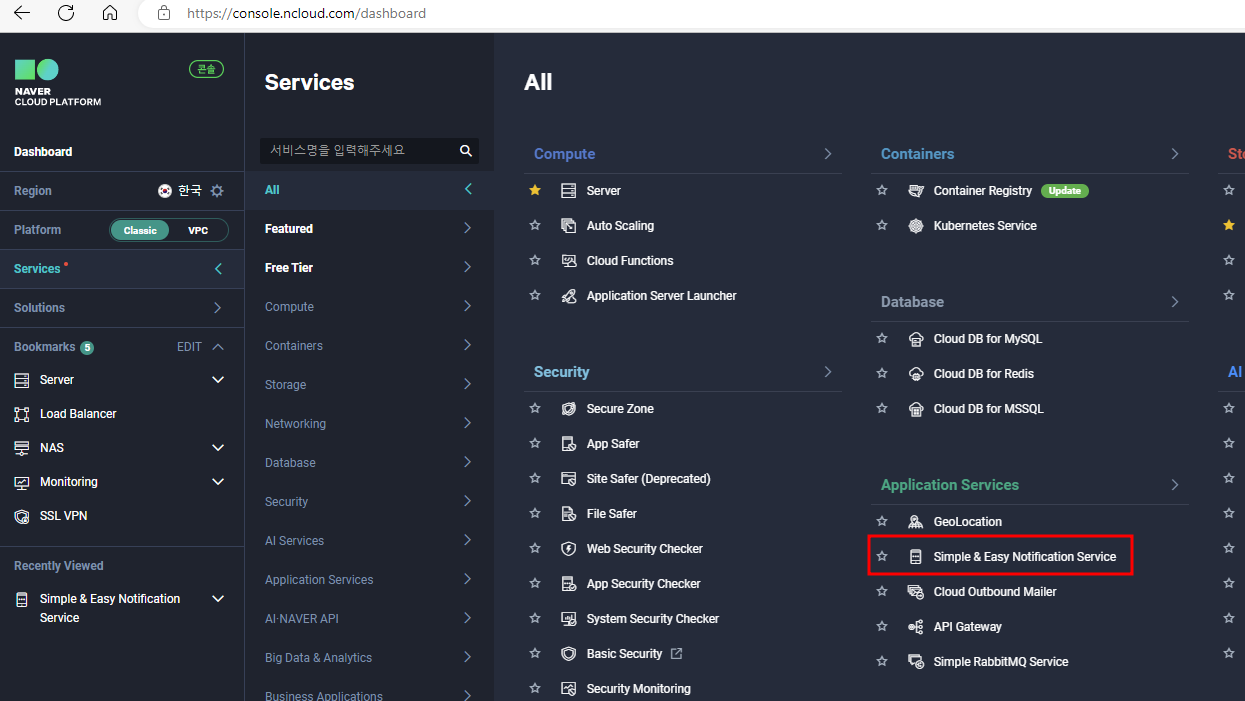Click the service name search field
The width and height of the screenshot is (1245, 701).
coord(358,150)
